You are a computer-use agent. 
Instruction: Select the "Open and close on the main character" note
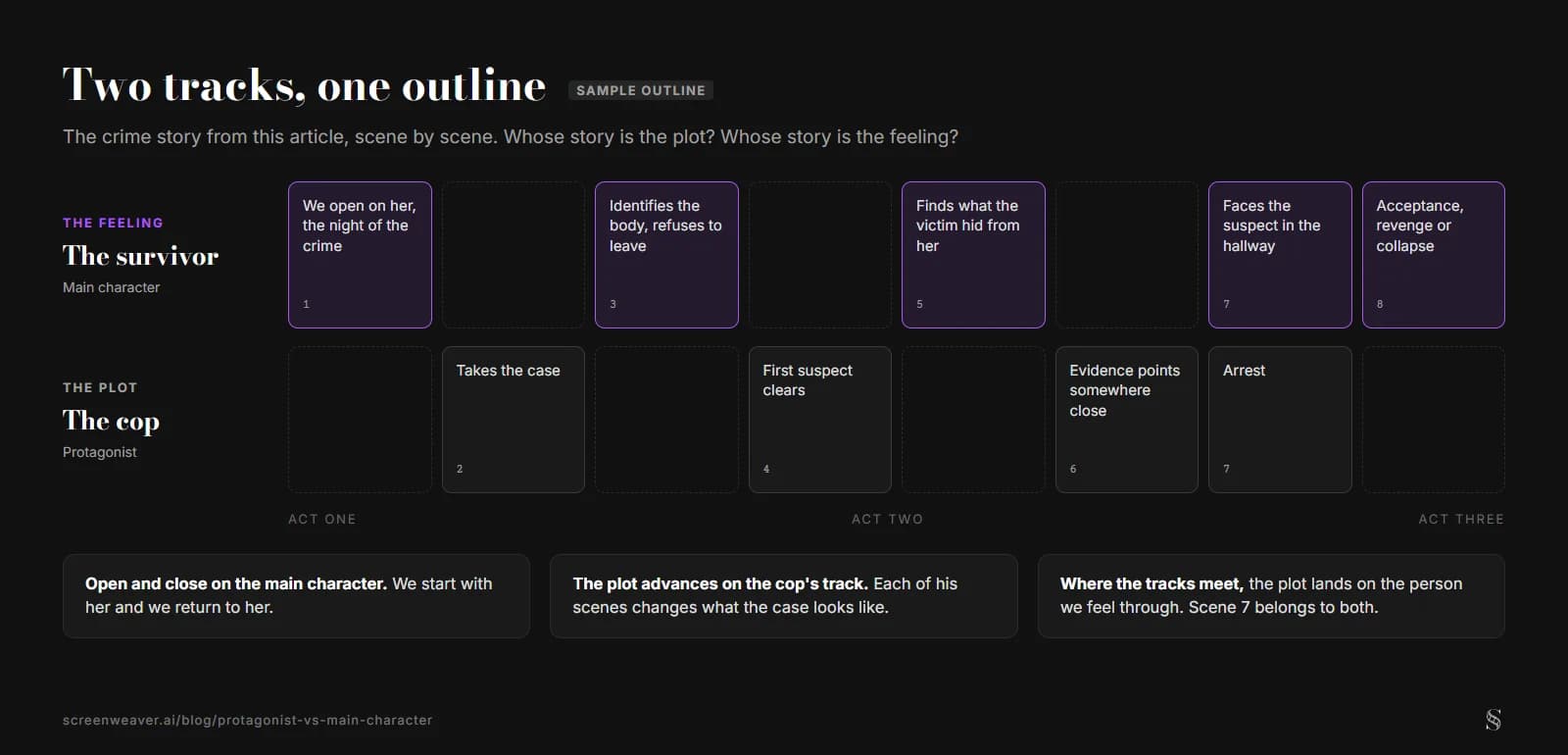pyautogui.click(x=296, y=596)
